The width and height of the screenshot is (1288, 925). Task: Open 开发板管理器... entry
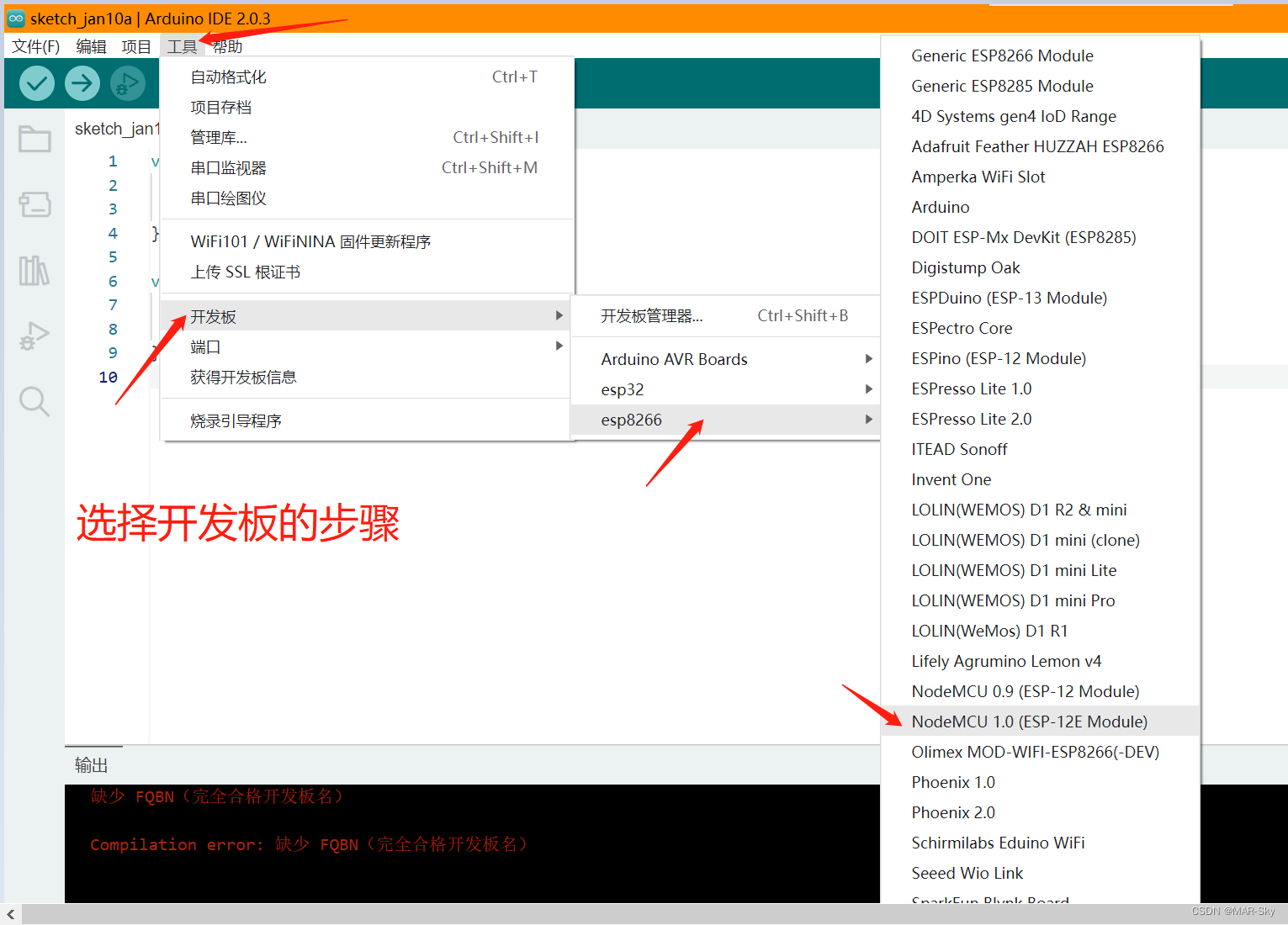[725, 315]
